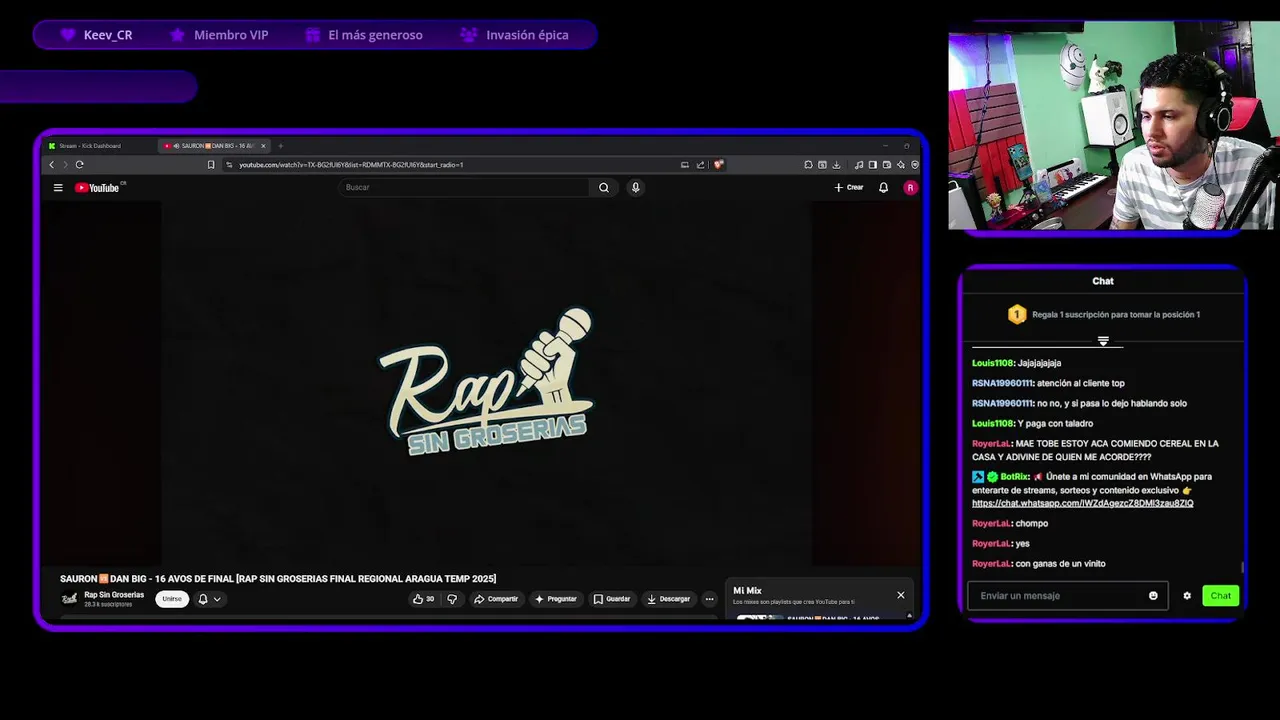Click the Mi Mix playlist heading
Viewport: 1280px width, 720px height.
[x=747, y=591]
